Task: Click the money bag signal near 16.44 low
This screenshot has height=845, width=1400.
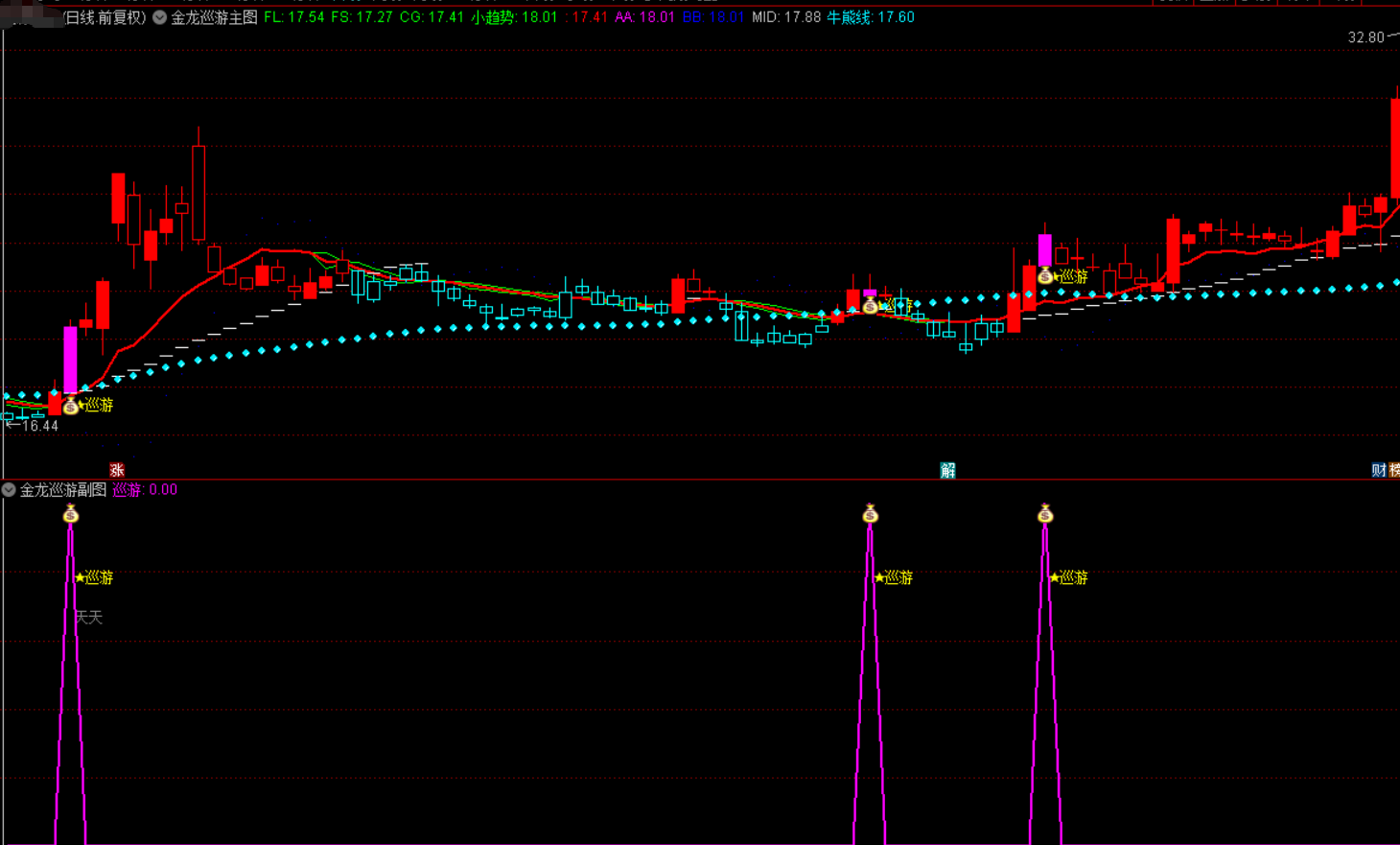Action: [70, 406]
